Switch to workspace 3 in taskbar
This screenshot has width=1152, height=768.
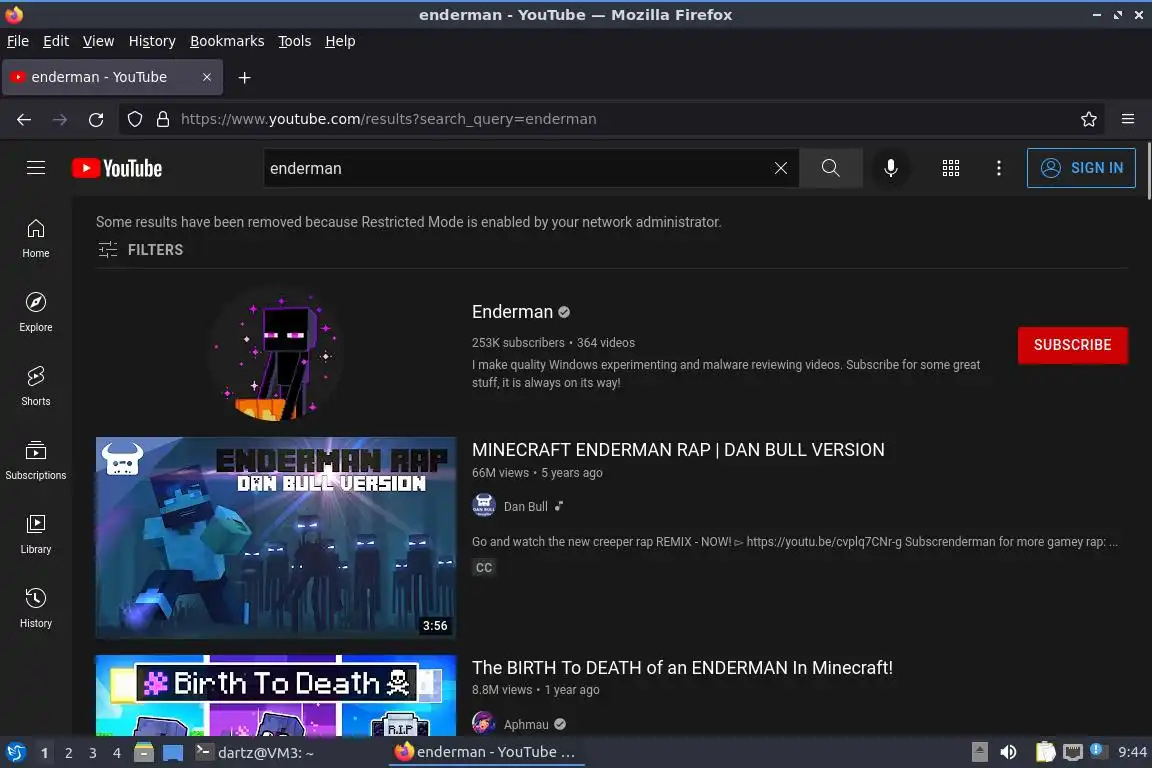coord(93,753)
